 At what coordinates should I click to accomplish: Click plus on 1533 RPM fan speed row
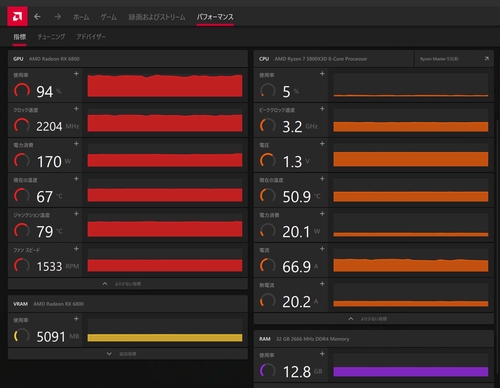tap(76, 249)
